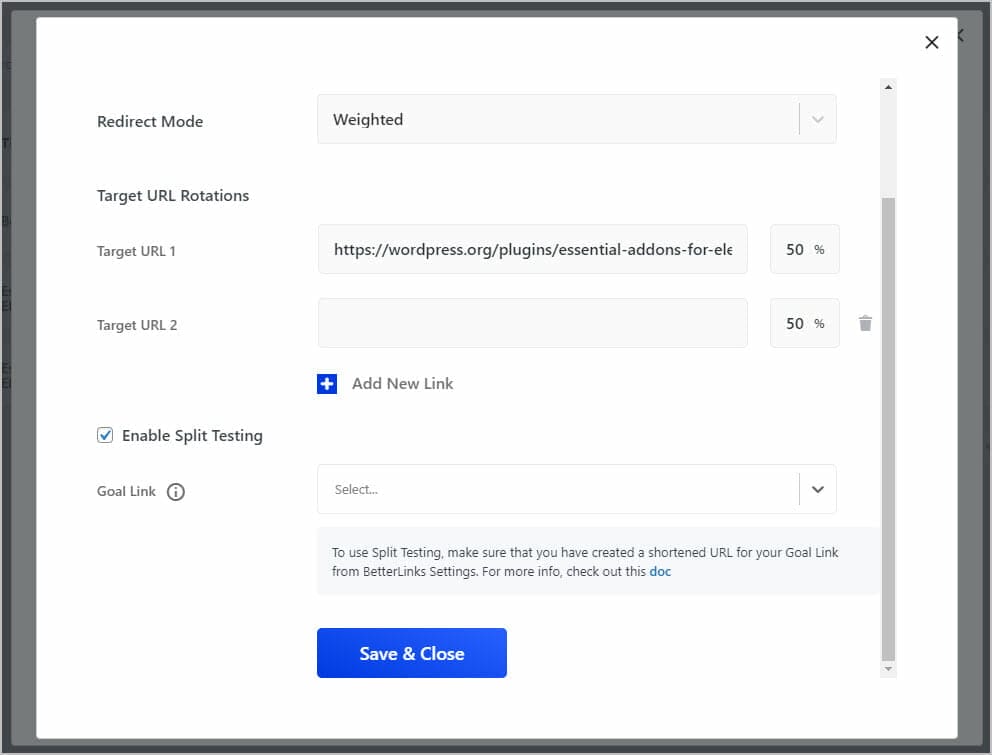The width and height of the screenshot is (992, 755).
Task: Click Add New Link text
Action: [x=402, y=384]
